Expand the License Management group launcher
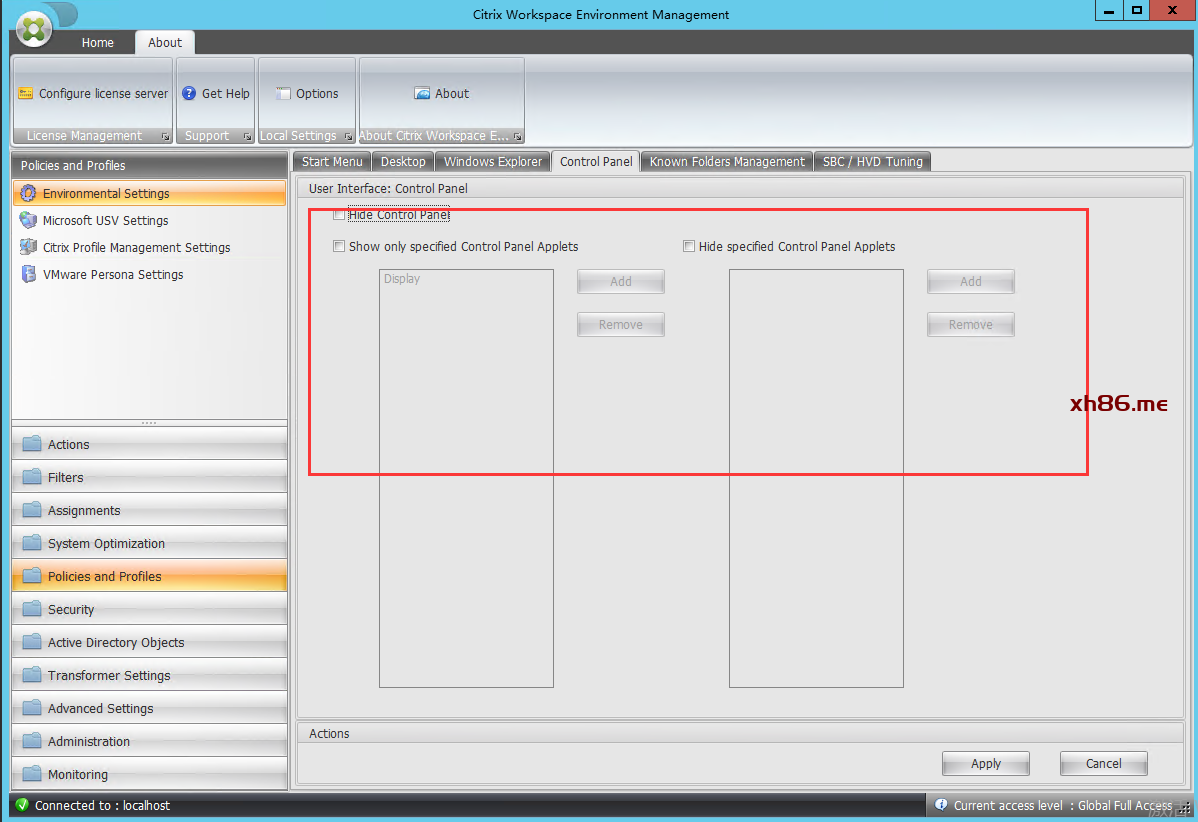Screen dimensions: 1198x822 click(165, 137)
